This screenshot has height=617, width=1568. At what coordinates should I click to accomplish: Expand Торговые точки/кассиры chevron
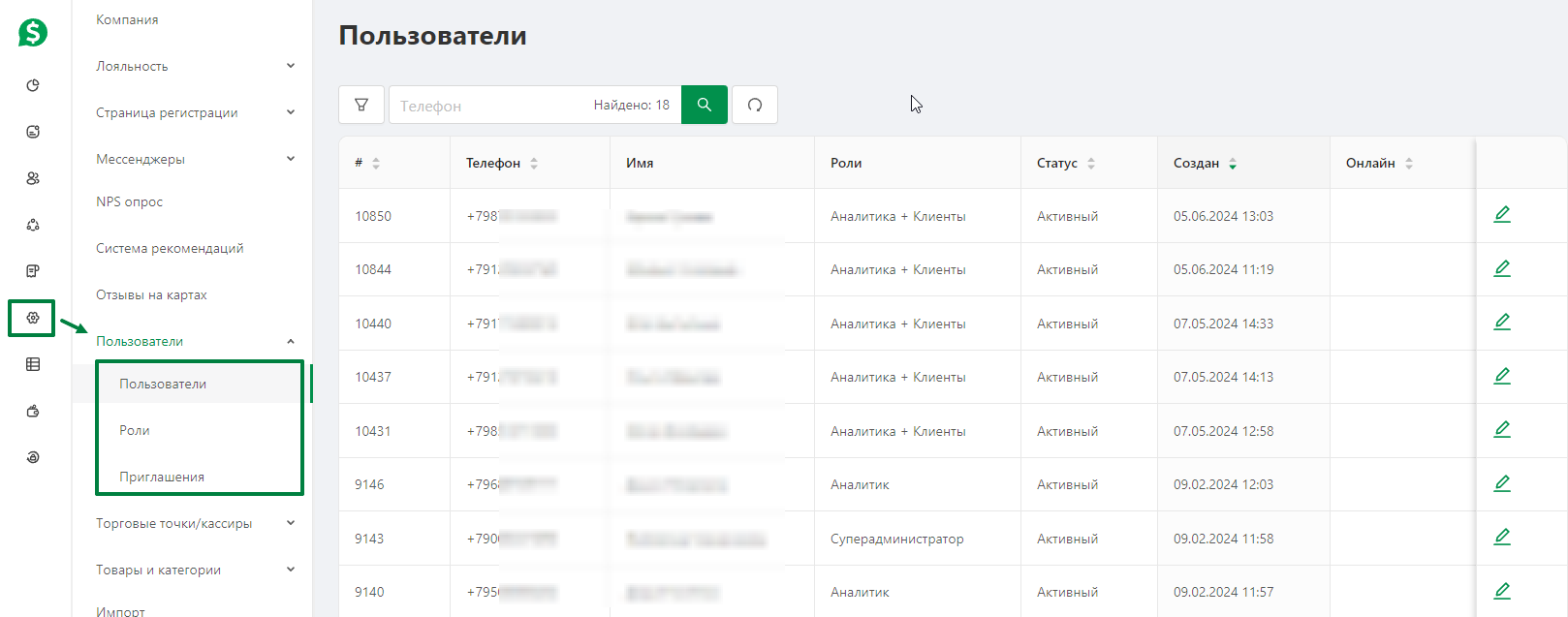[291, 523]
